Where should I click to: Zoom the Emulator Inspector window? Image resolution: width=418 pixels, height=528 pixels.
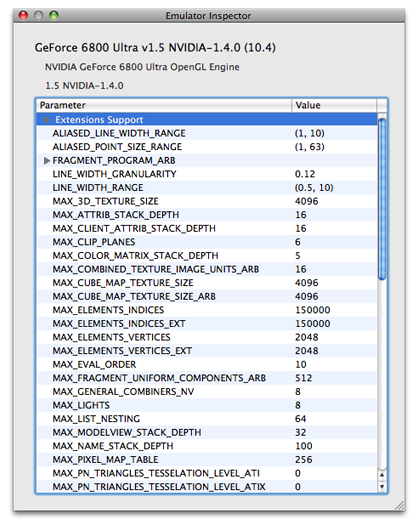tap(54, 15)
